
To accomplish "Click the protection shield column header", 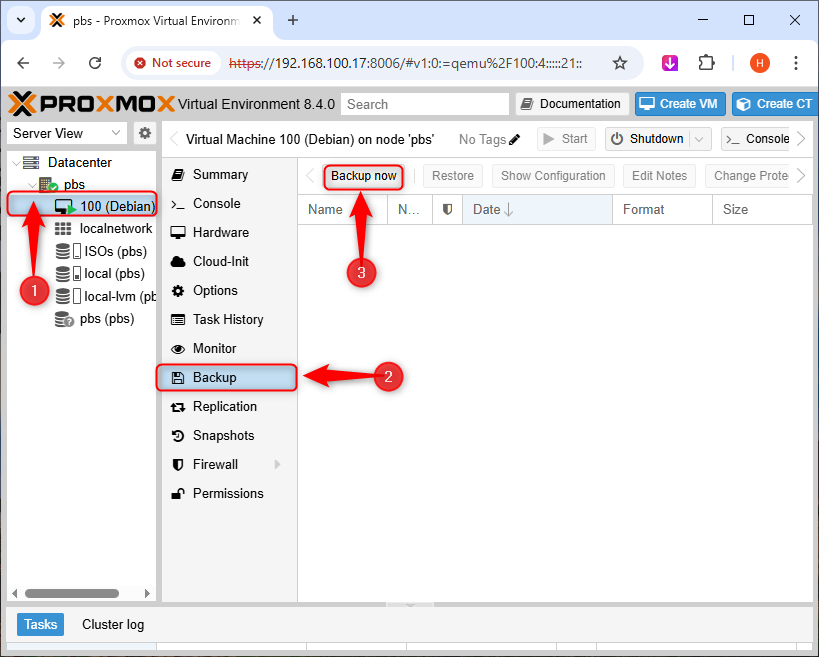I will pos(448,209).
